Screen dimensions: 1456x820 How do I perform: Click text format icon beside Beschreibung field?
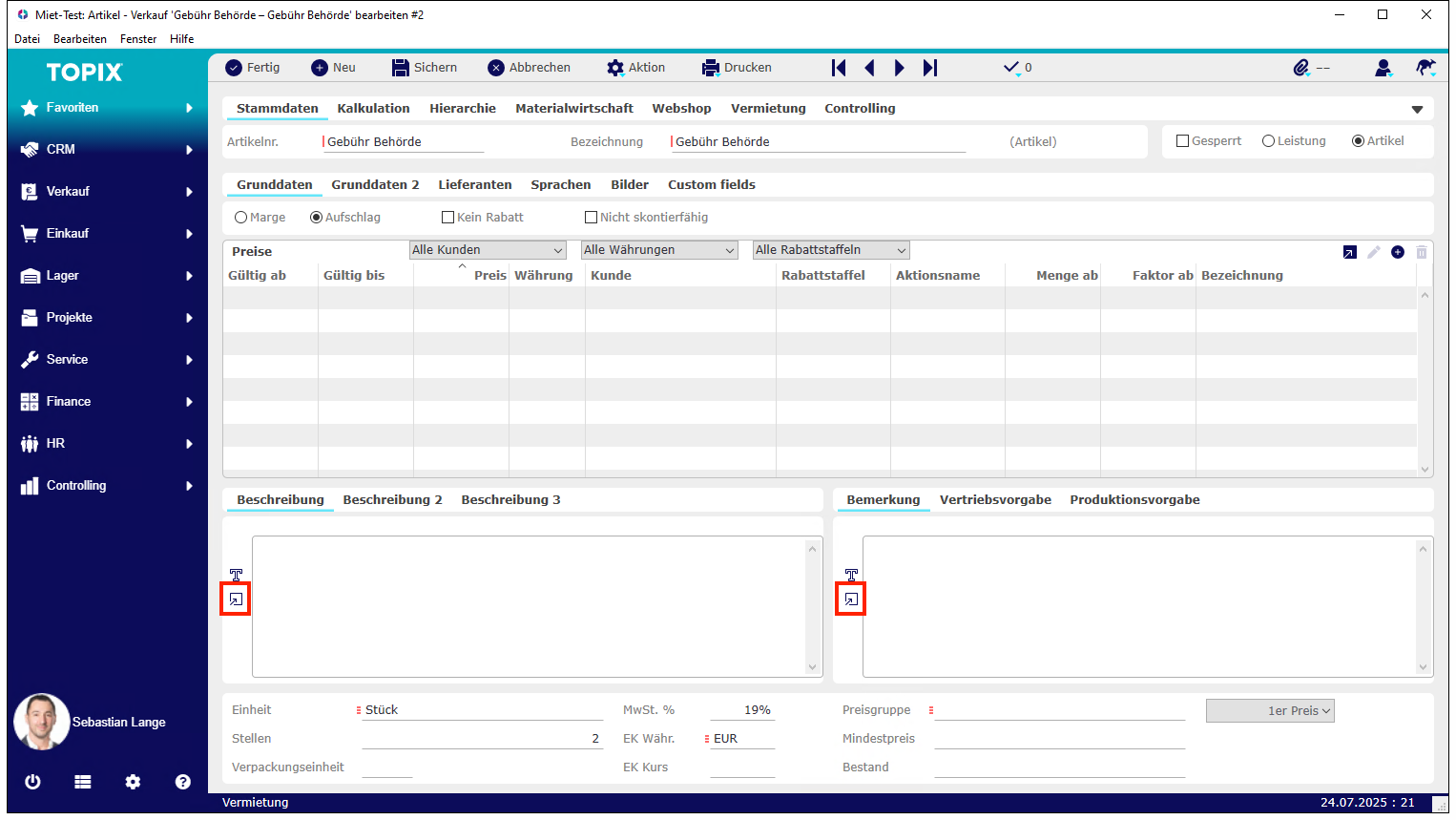click(236, 575)
